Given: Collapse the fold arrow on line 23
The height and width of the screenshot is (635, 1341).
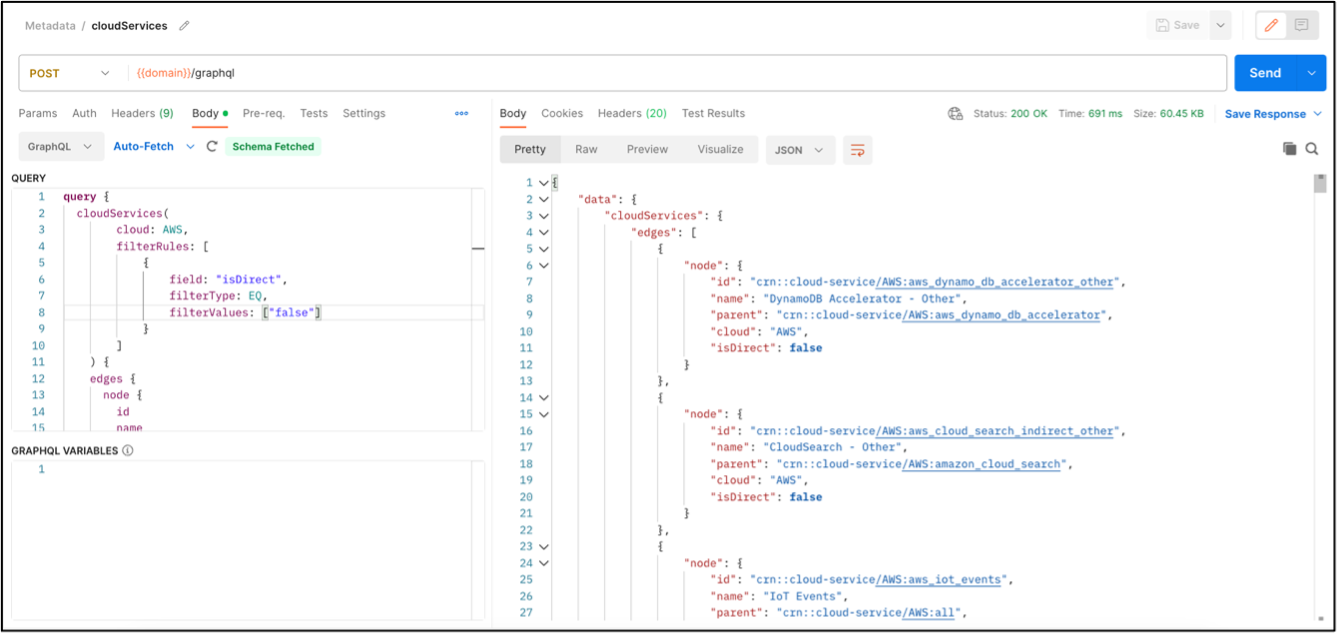Looking at the screenshot, I should tap(543, 547).
